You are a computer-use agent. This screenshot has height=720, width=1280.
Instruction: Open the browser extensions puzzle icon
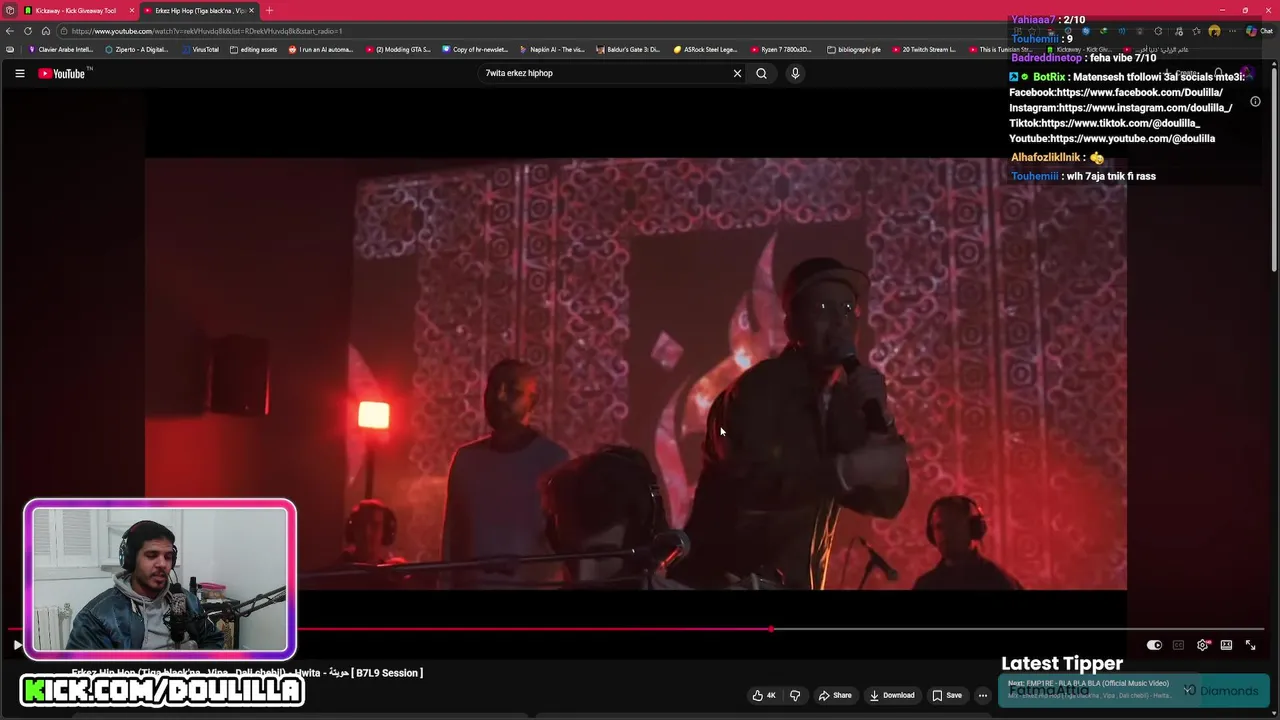tap(1159, 31)
